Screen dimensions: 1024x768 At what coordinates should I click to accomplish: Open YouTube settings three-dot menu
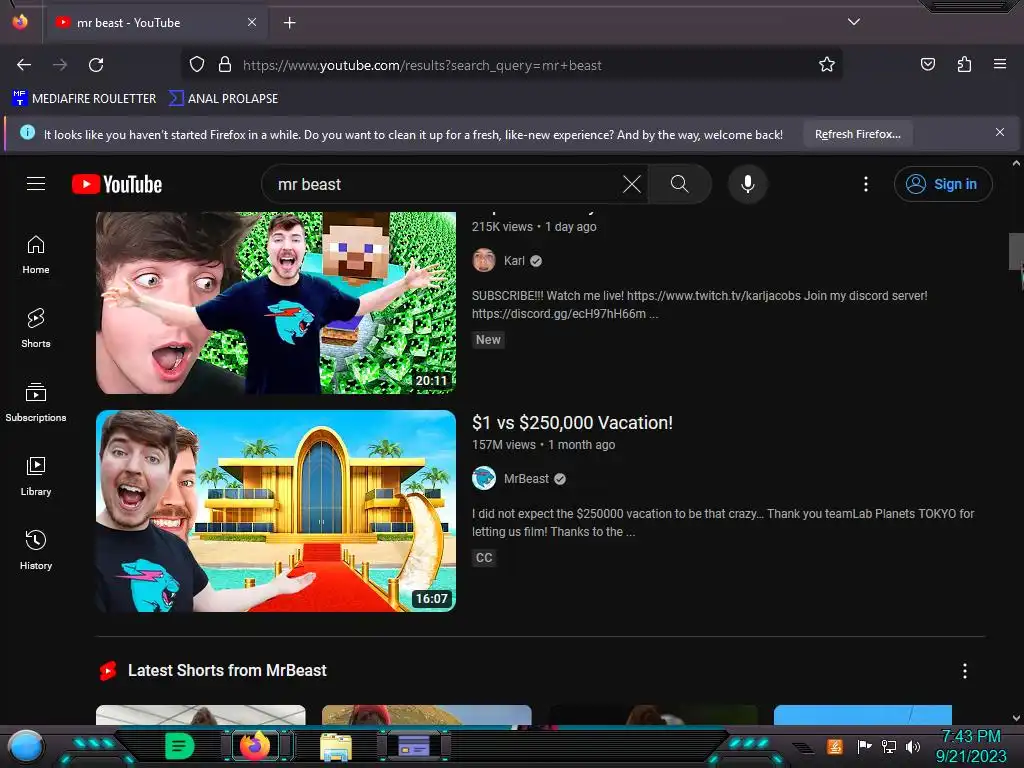coord(866,184)
